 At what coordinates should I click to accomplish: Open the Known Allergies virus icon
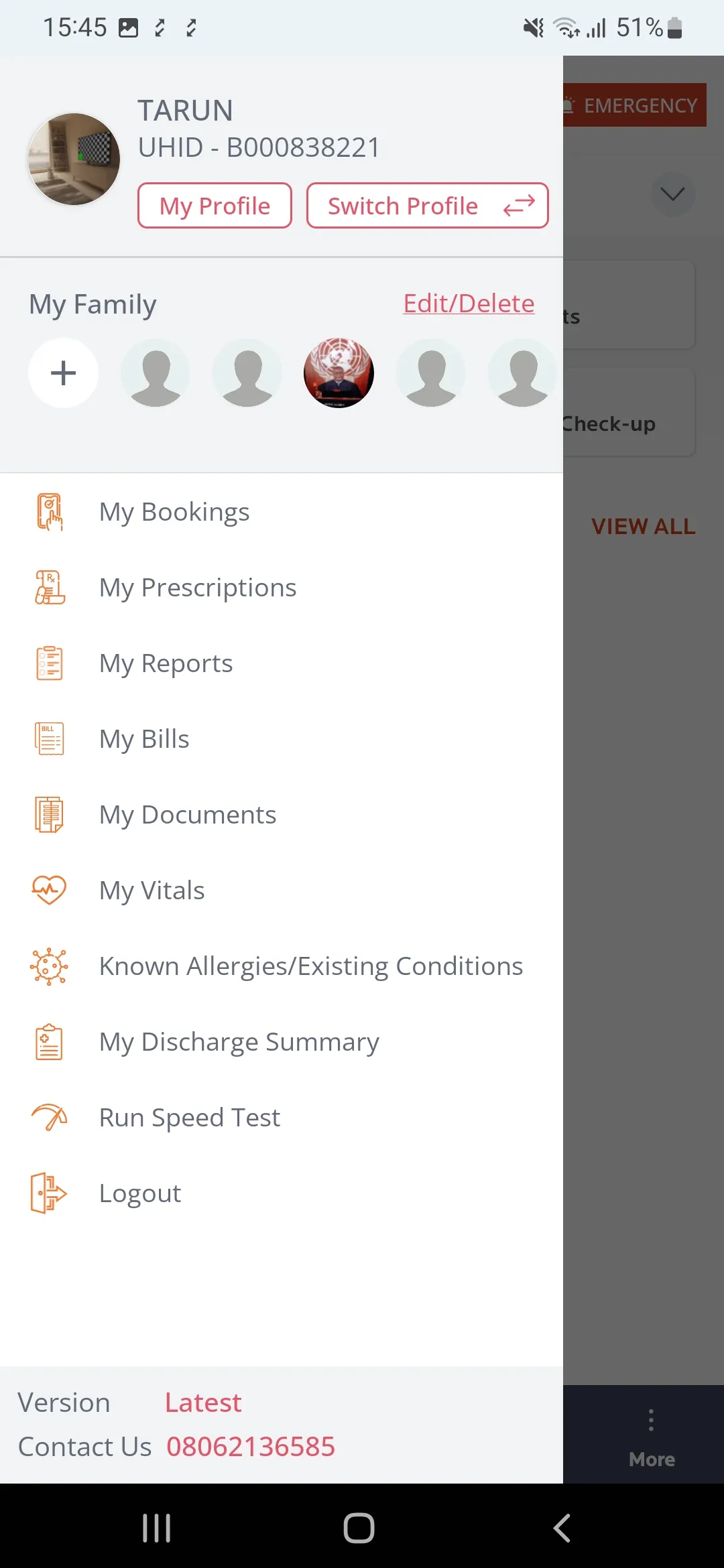point(49,966)
